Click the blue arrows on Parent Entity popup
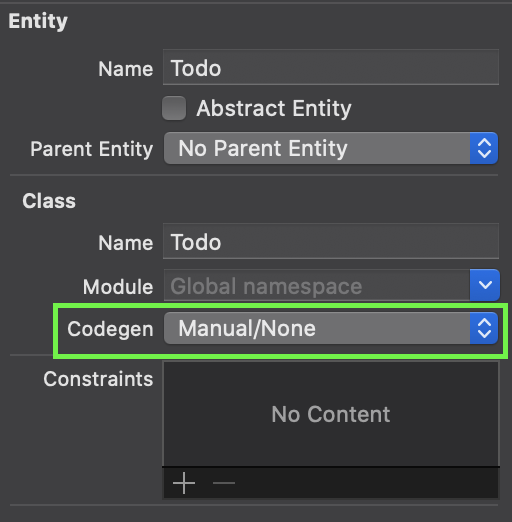Viewport: 512px width, 522px height. tap(484, 148)
